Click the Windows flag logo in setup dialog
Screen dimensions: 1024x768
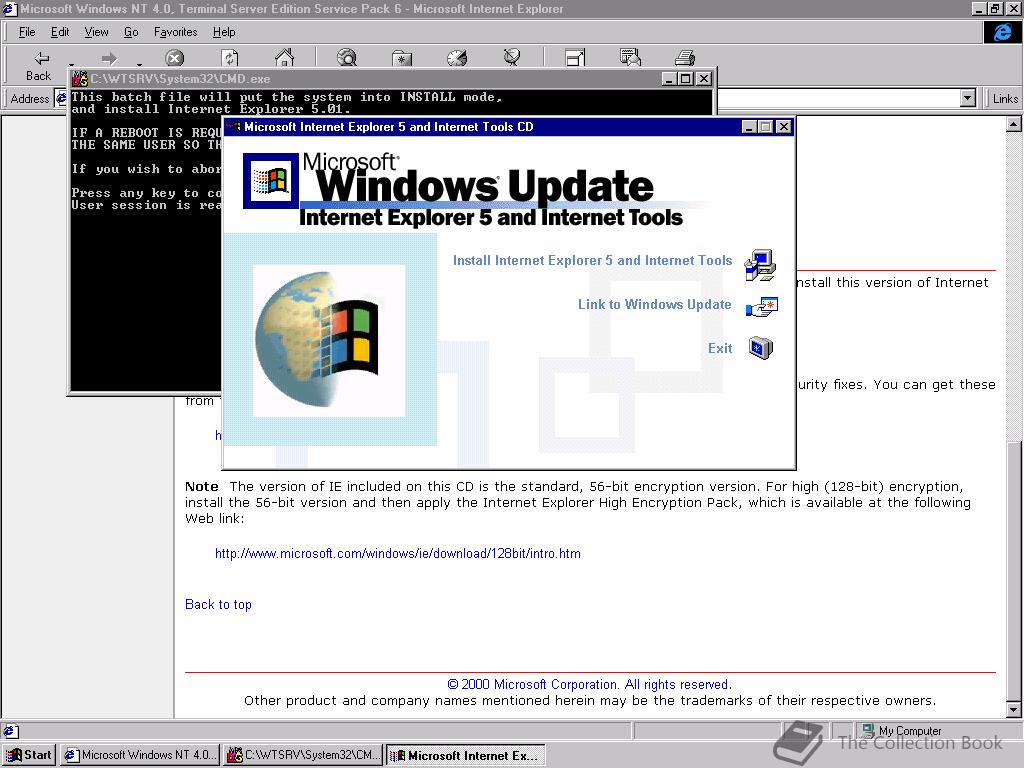tap(270, 181)
